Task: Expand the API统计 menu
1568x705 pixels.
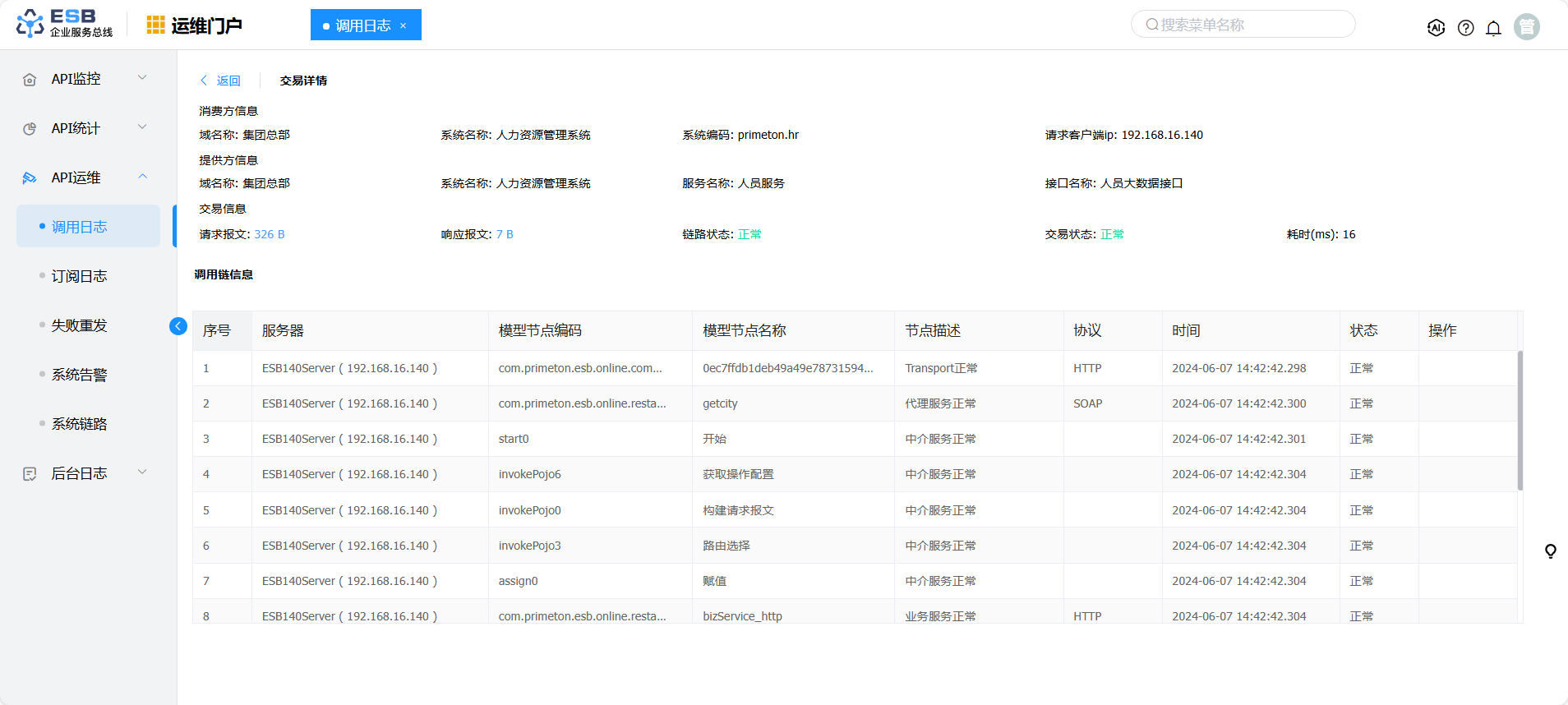Action: tap(85, 128)
